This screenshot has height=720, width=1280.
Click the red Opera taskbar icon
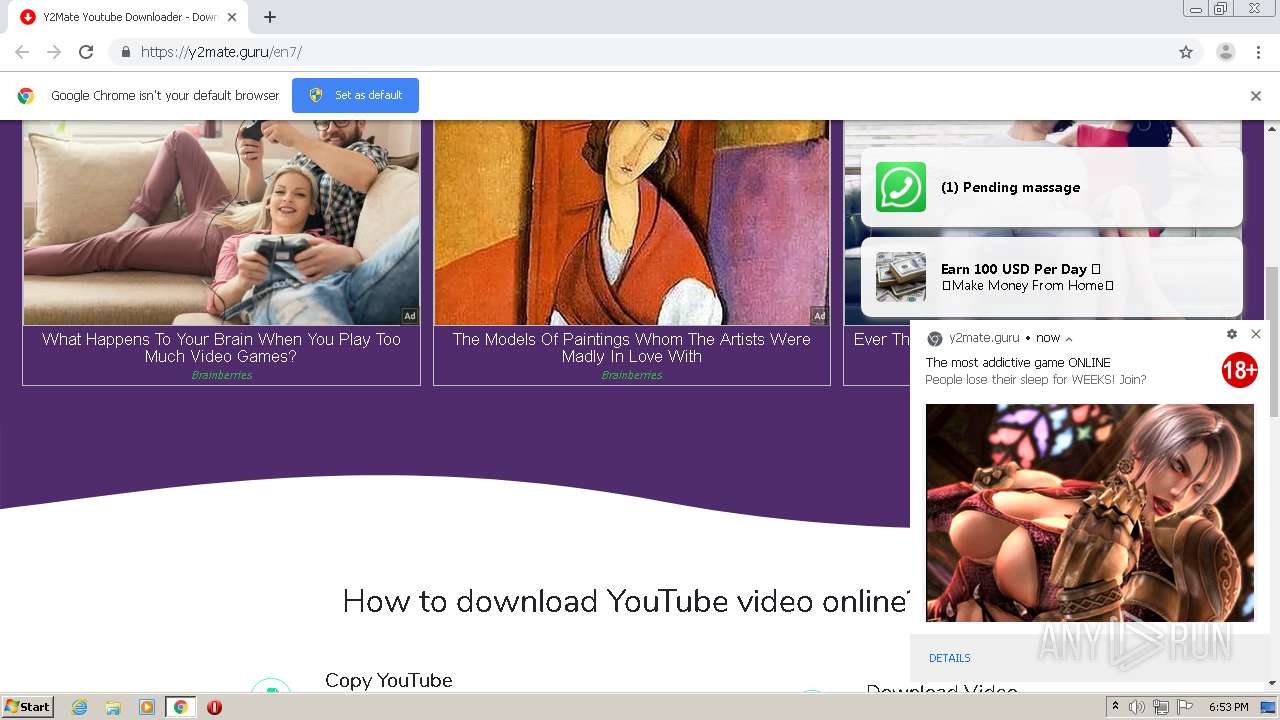coord(214,707)
